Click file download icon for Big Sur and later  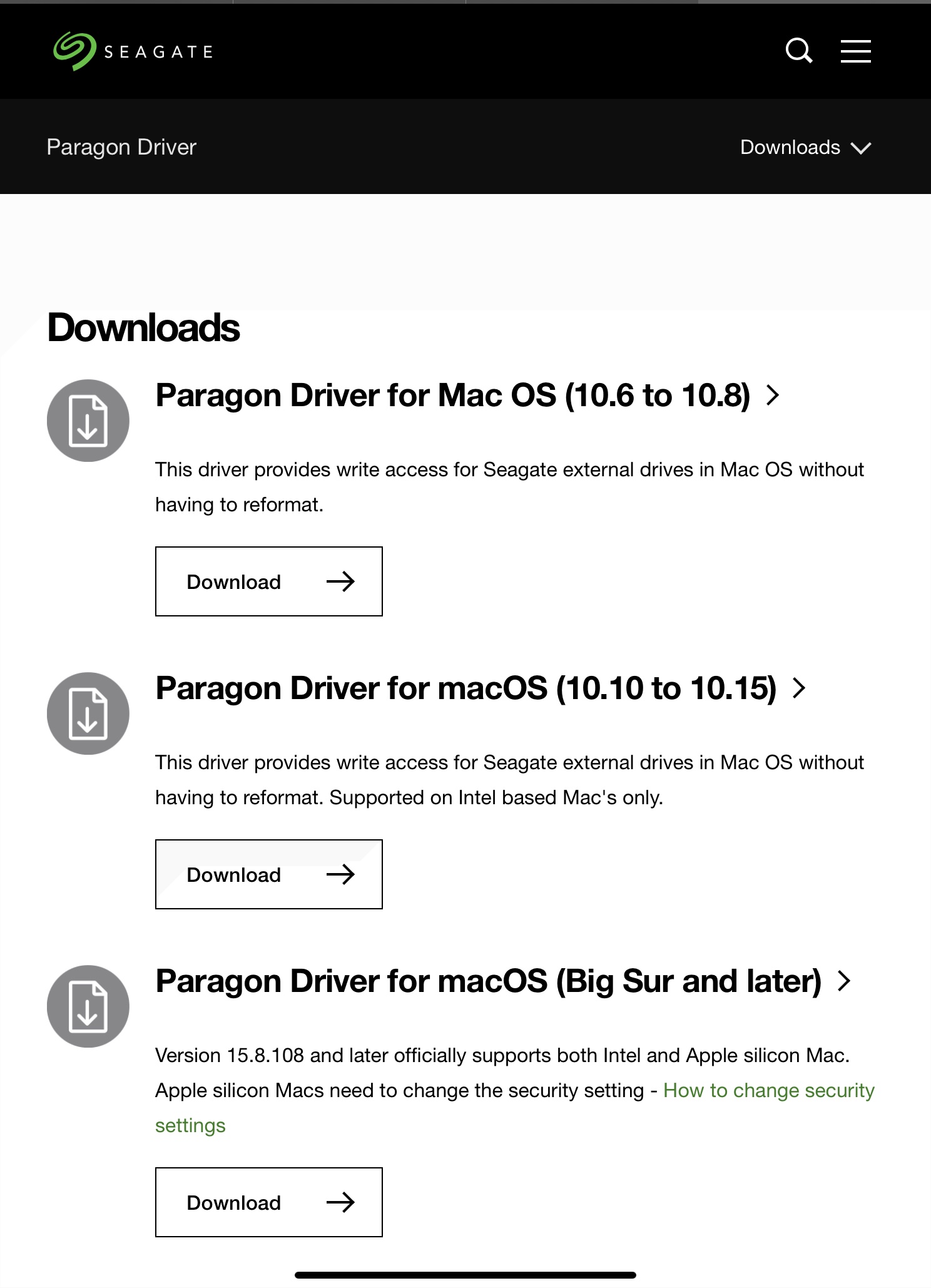point(88,1006)
